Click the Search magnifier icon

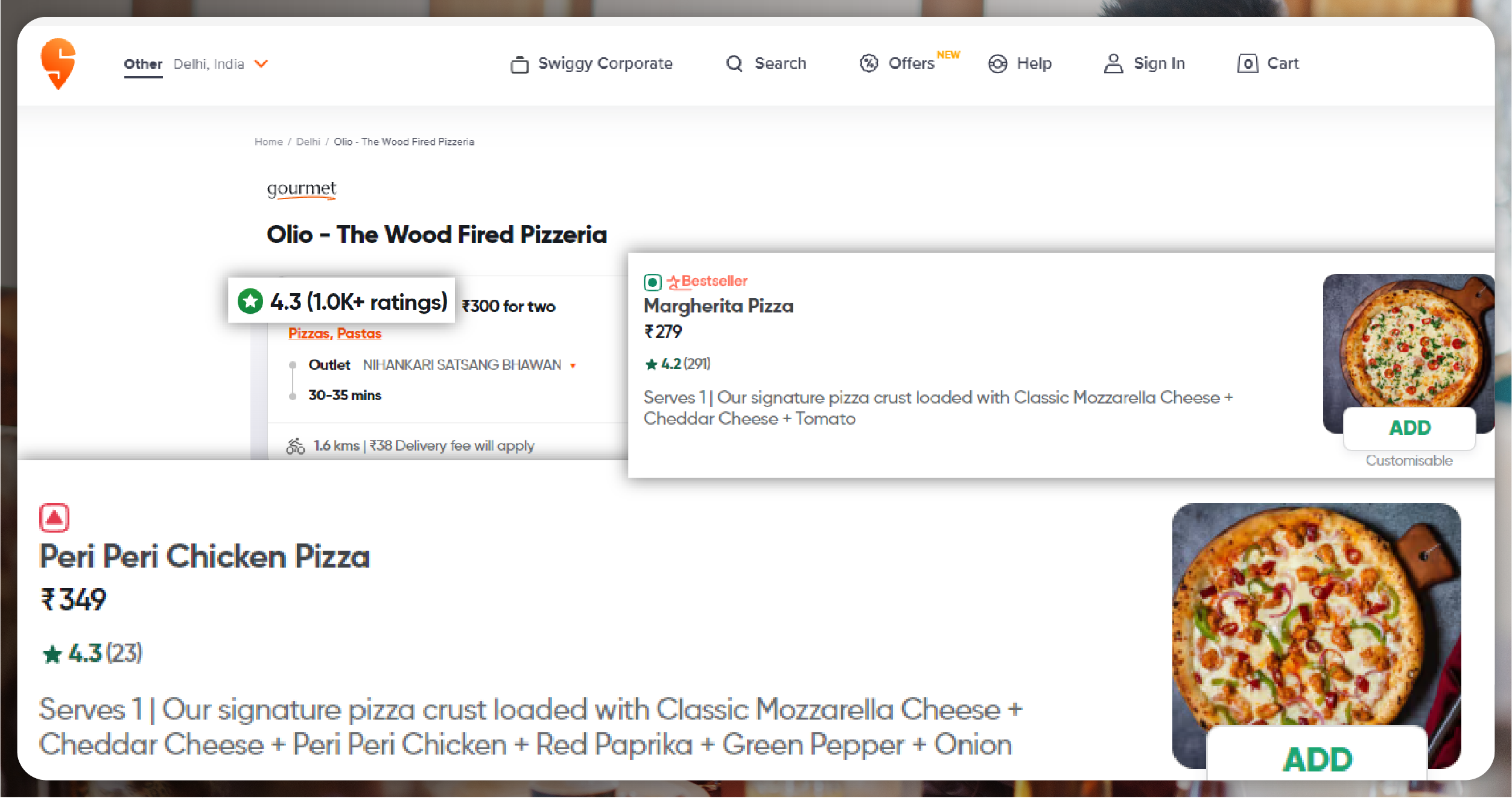[x=734, y=63]
